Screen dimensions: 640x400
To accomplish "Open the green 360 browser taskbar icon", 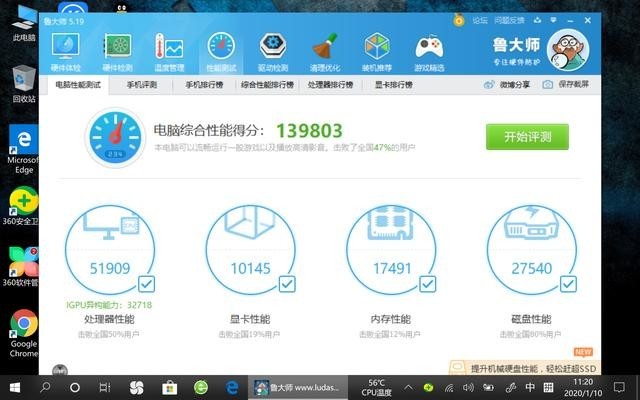I will 201,387.
